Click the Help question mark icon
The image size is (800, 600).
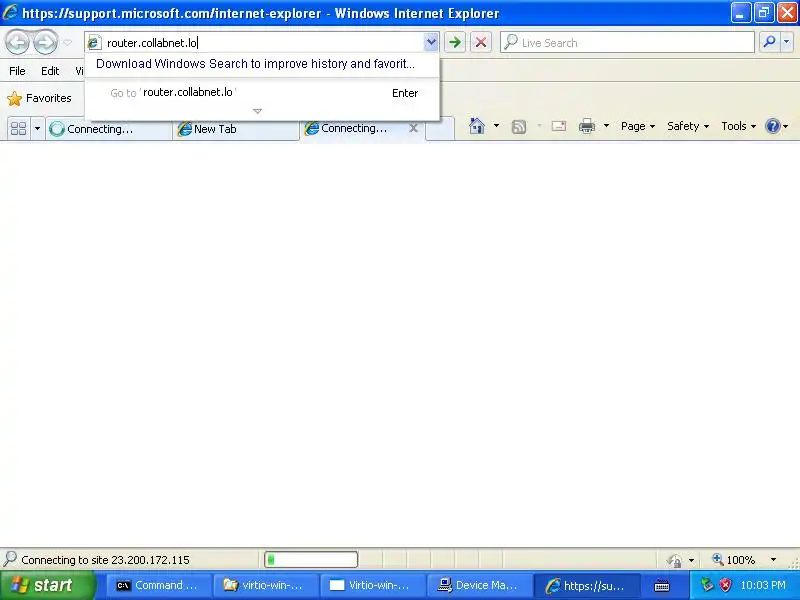click(773, 126)
